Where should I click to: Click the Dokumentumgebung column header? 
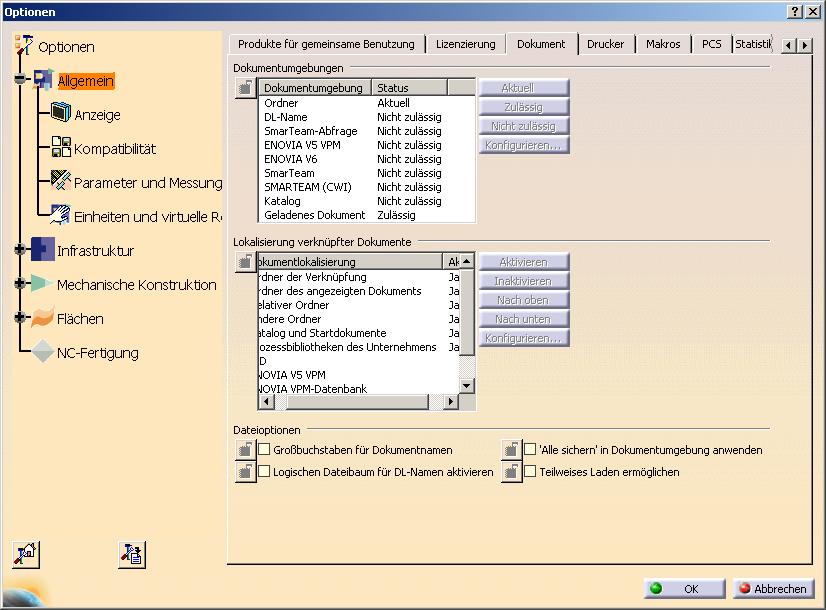coord(315,87)
